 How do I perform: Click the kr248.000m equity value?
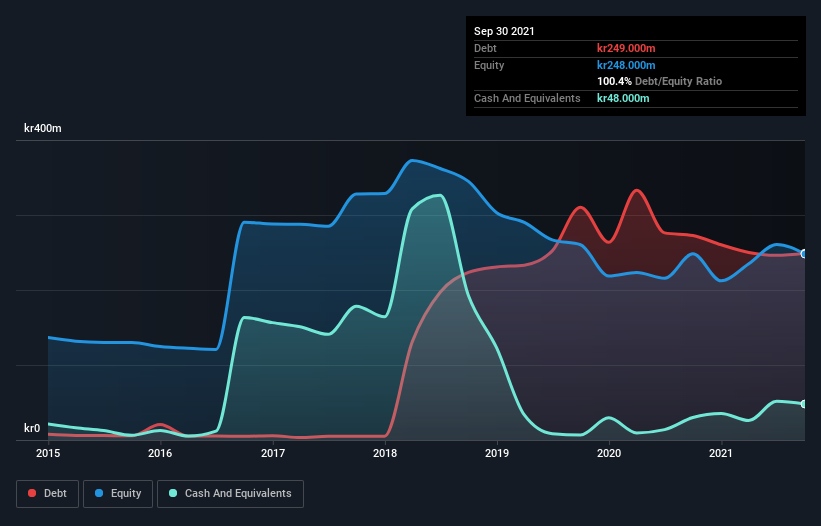tap(626, 65)
